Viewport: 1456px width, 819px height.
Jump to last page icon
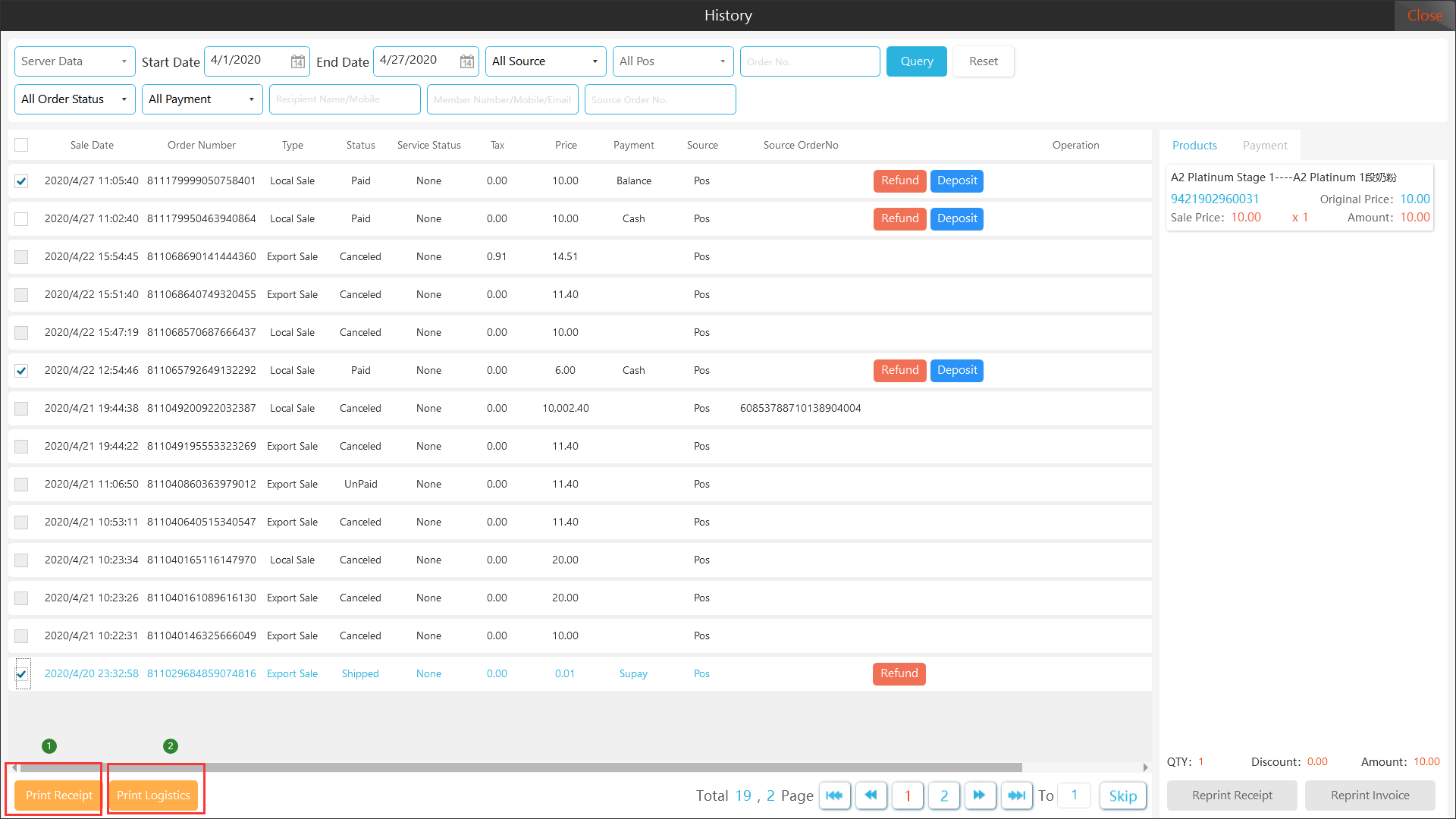point(1016,795)
